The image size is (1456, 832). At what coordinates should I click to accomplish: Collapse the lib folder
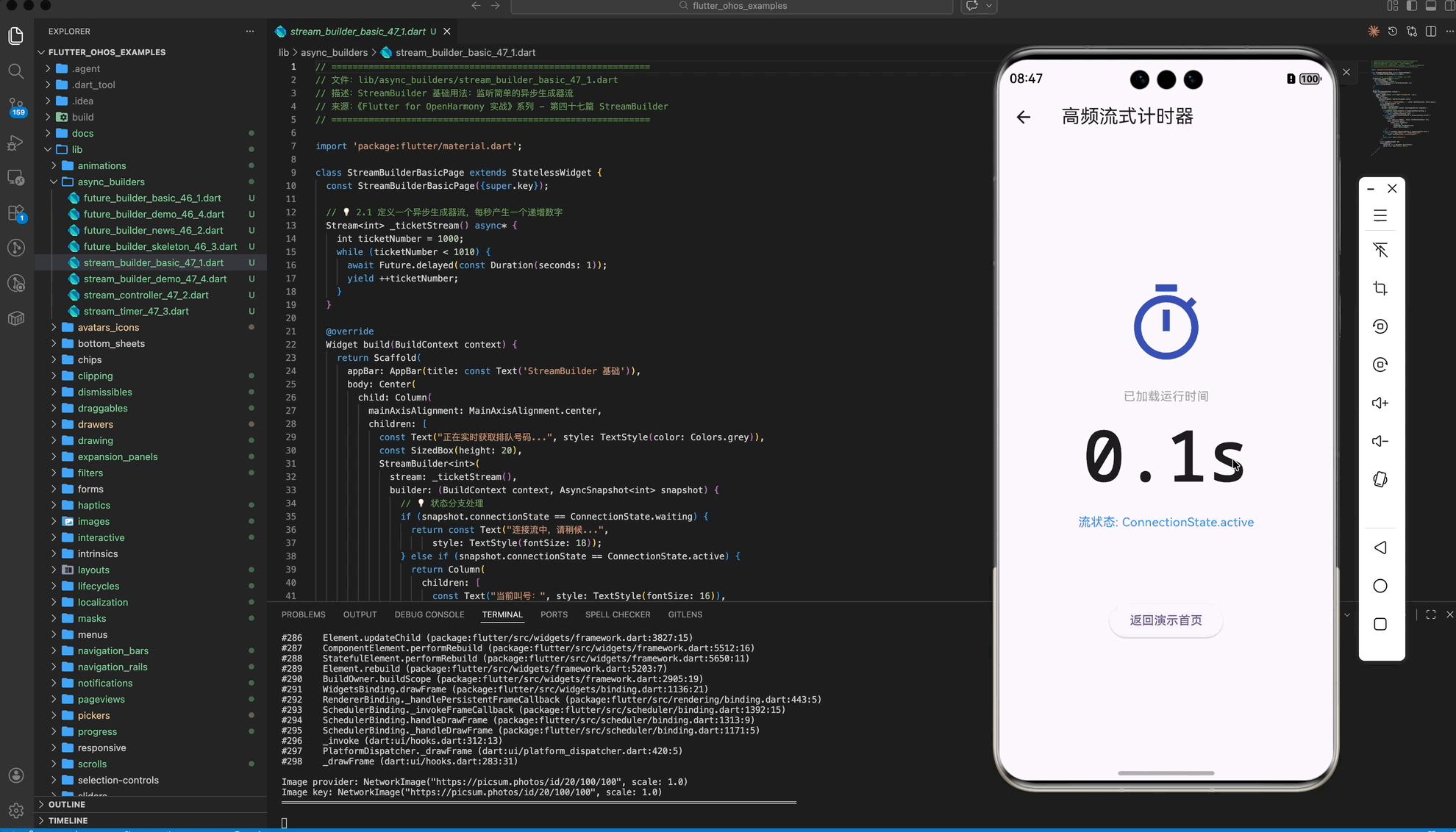(x=48, y=149)
